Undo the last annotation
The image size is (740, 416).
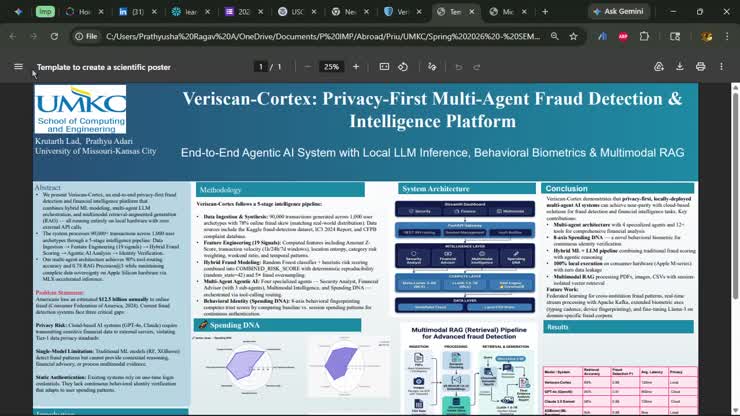click(458, 67)
